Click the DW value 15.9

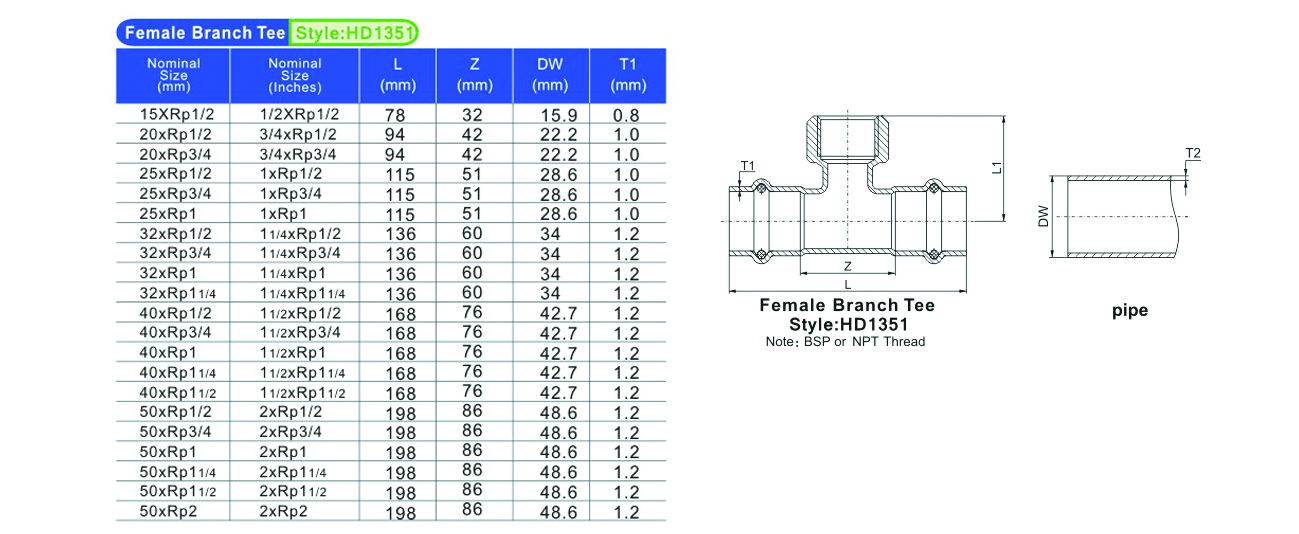(x=559, y=115)
